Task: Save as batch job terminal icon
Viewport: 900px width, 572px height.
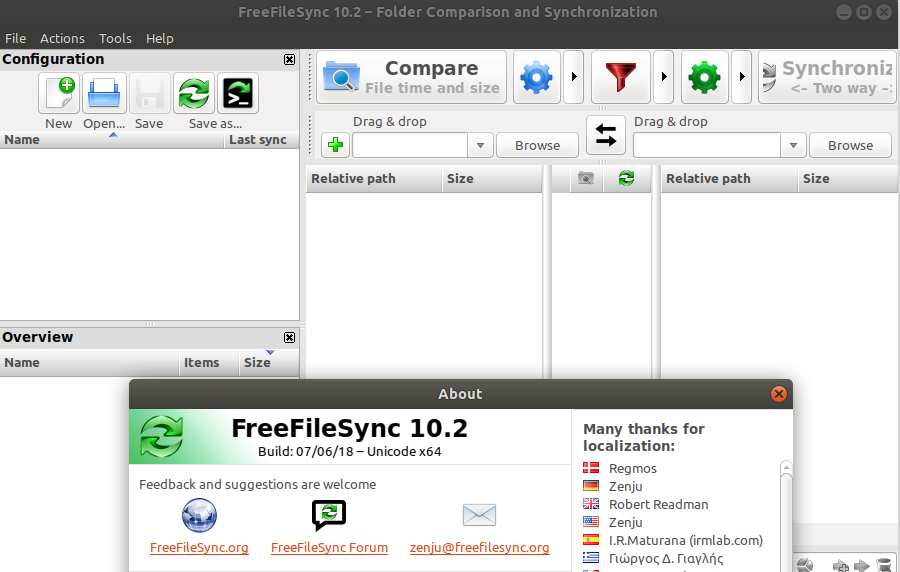Action: coord(238,94)
